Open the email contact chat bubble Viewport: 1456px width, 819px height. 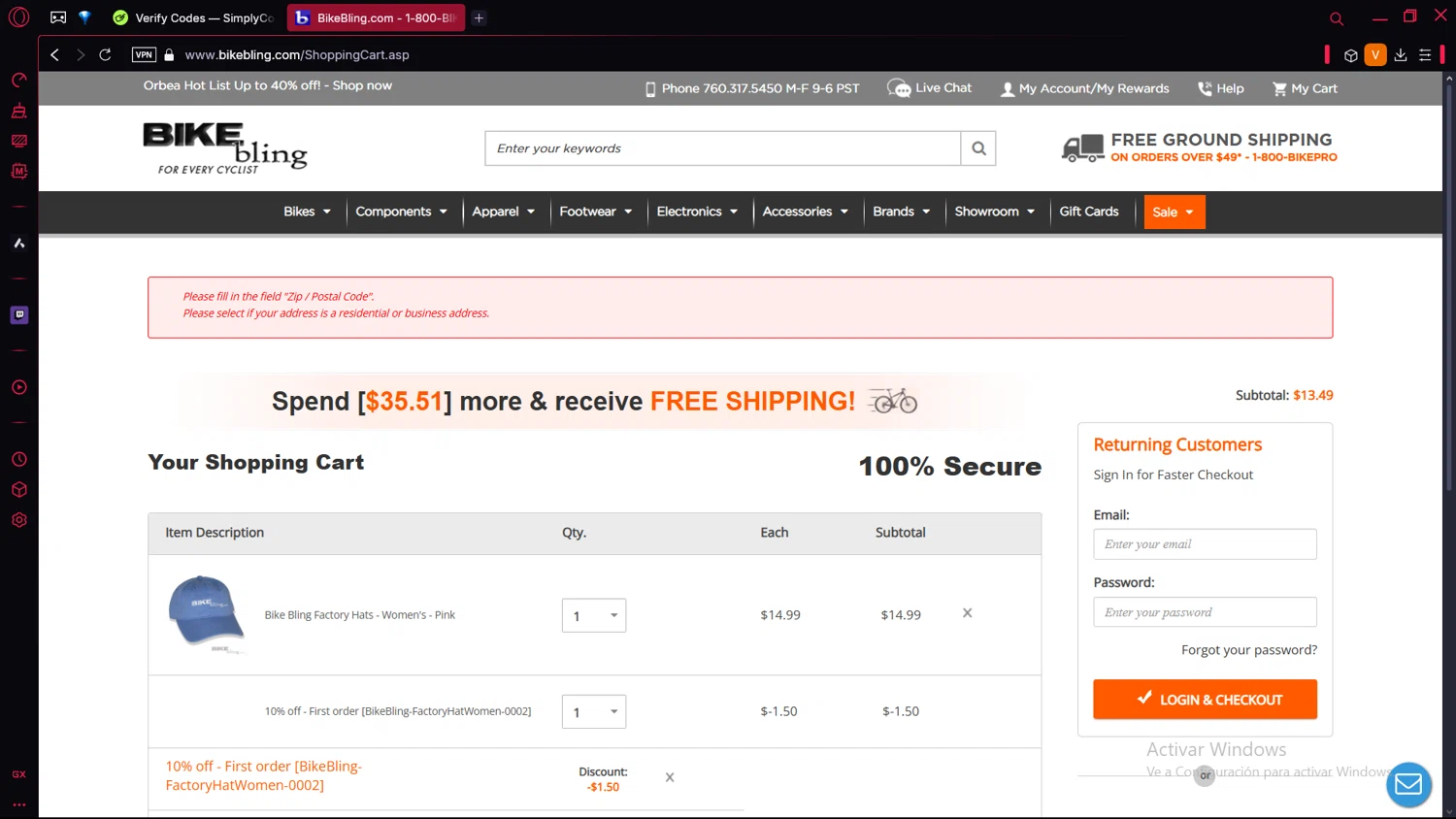[x=1408, y=785]
